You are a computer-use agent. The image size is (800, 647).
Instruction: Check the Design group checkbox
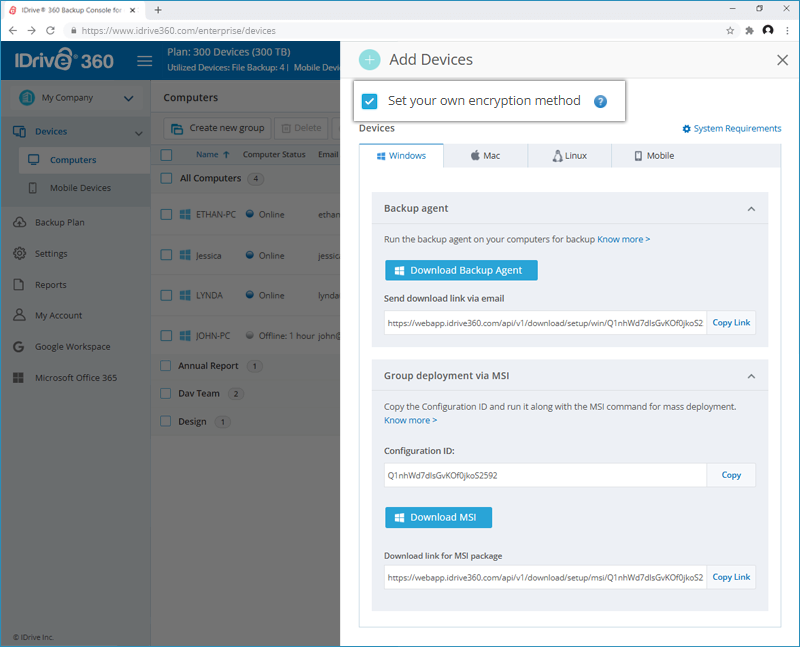165,421
